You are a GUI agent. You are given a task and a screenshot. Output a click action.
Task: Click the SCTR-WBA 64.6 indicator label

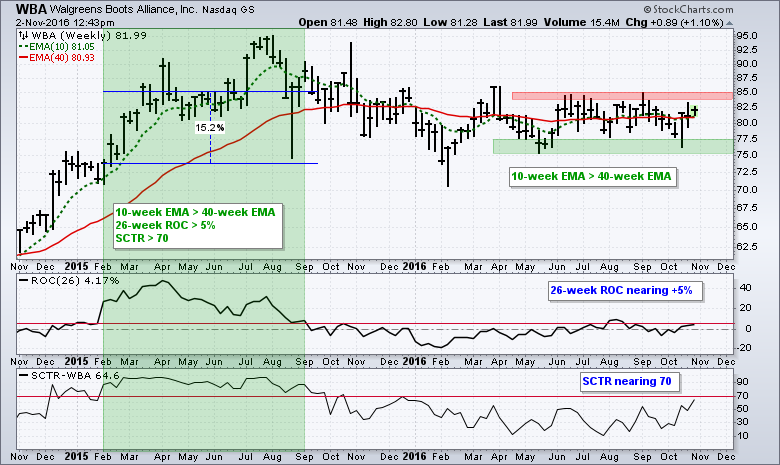pyautogui.click(x=75, y=375)
